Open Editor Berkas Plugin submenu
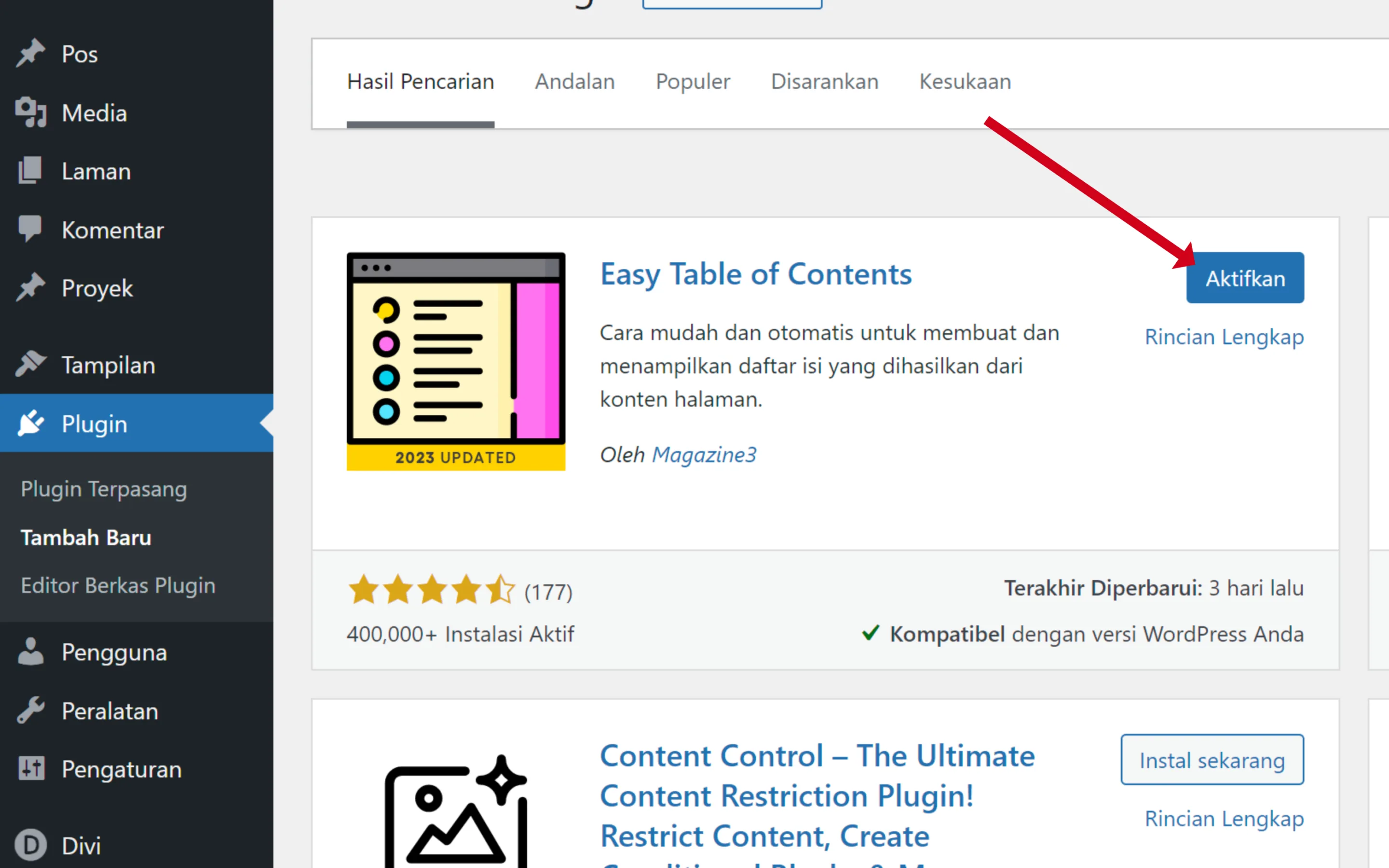This screenshot has width=1389, height=868. 118,585
